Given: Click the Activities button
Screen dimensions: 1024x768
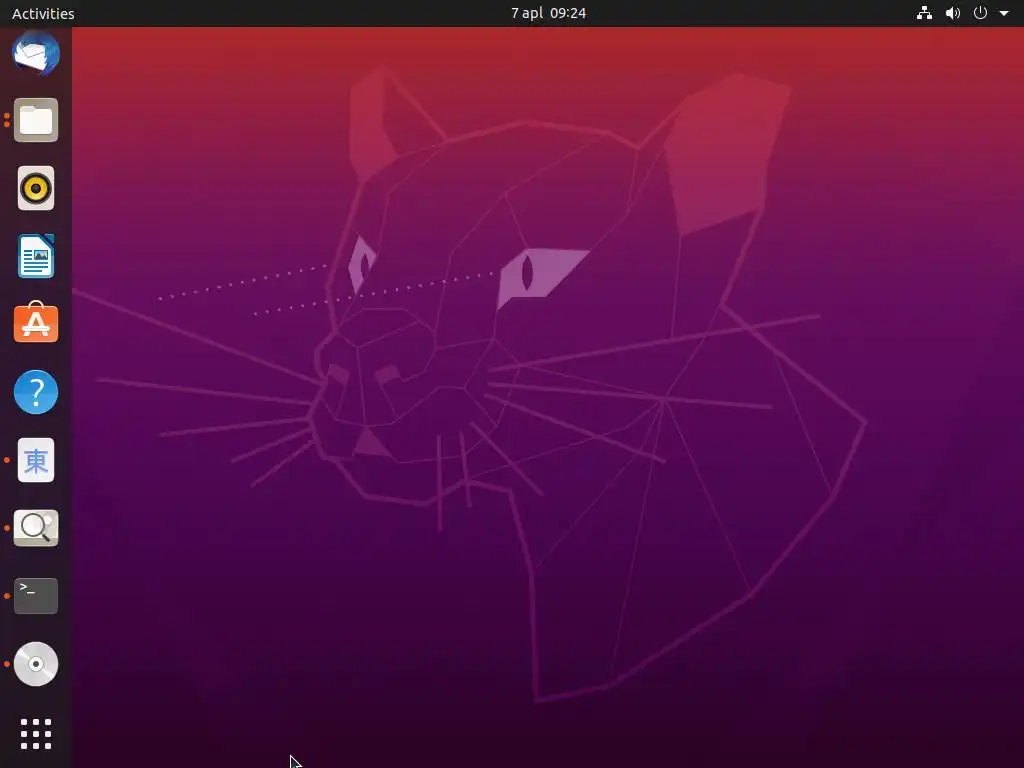Looking at the screenshot, I should 43,13.
